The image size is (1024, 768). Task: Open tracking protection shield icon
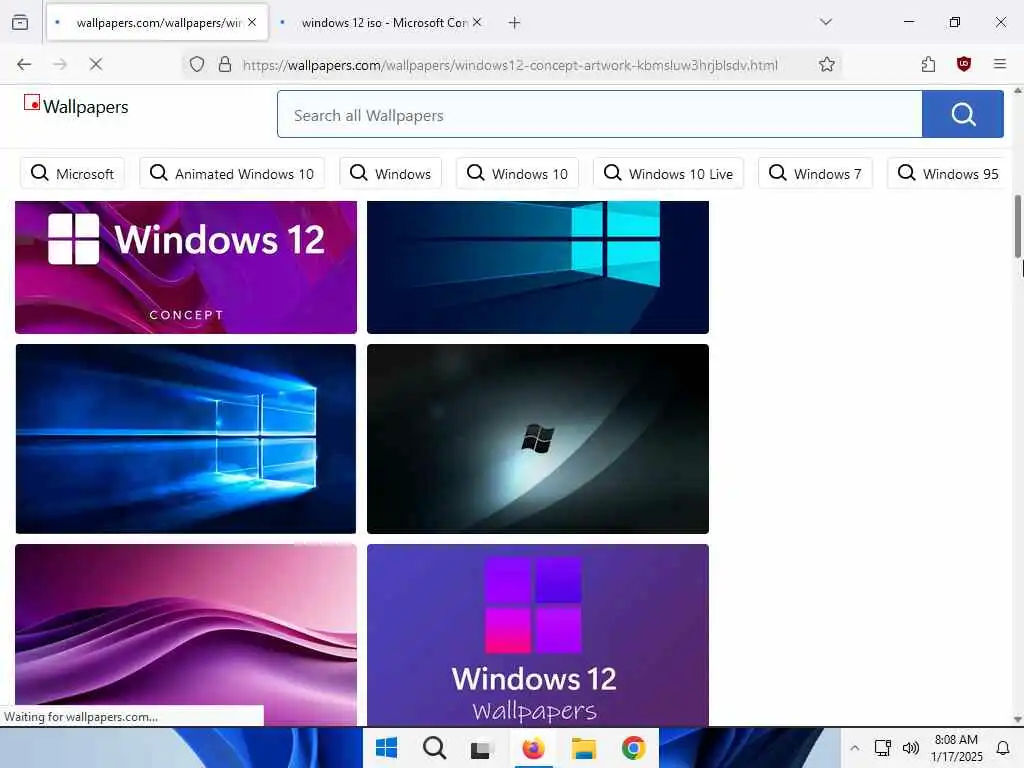coord(197,64)
